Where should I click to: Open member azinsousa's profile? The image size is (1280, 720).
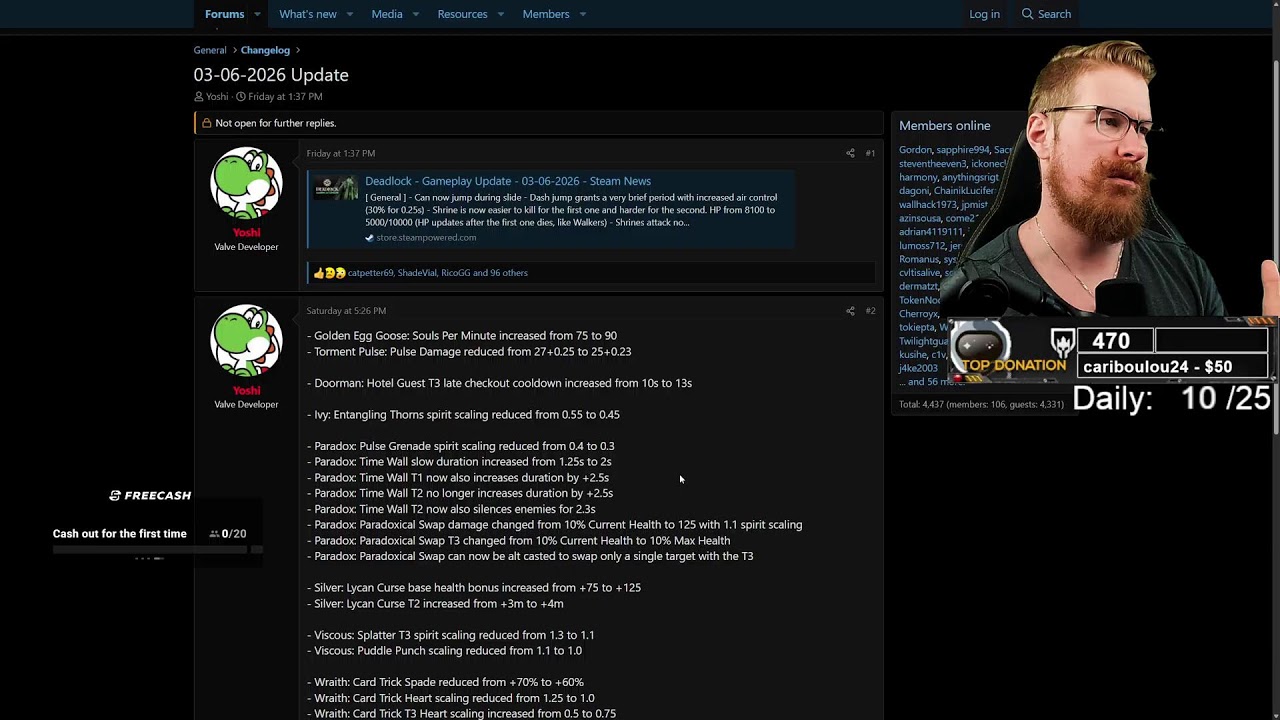click(x=920, y=218)
